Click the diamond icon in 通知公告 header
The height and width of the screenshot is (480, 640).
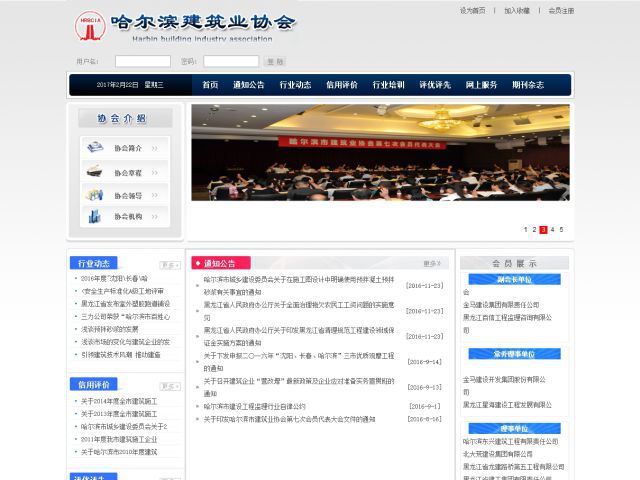(198, 264)
